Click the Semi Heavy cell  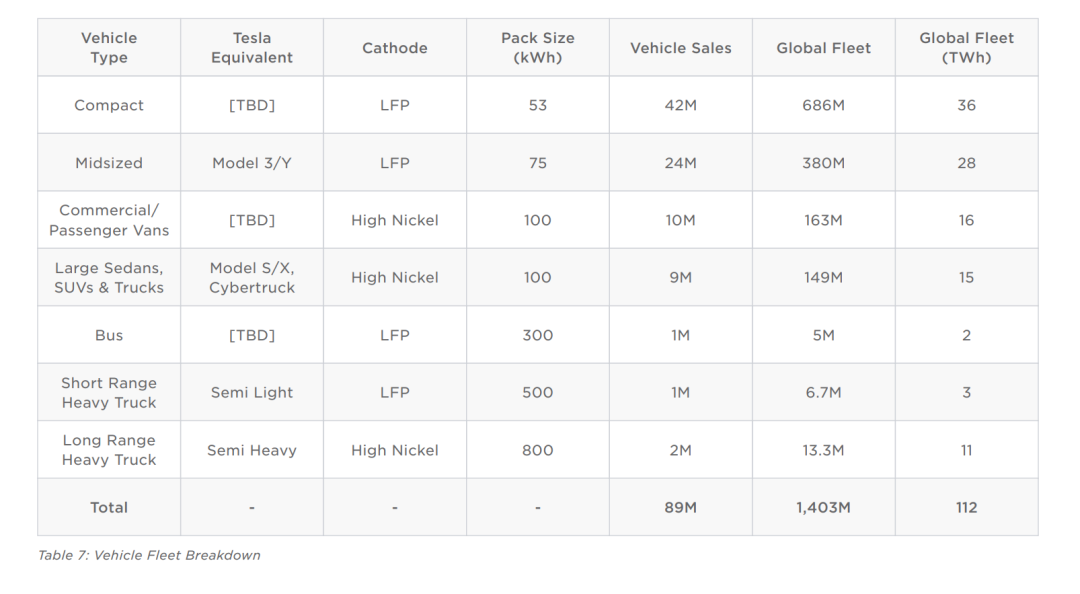pos(252,450)
